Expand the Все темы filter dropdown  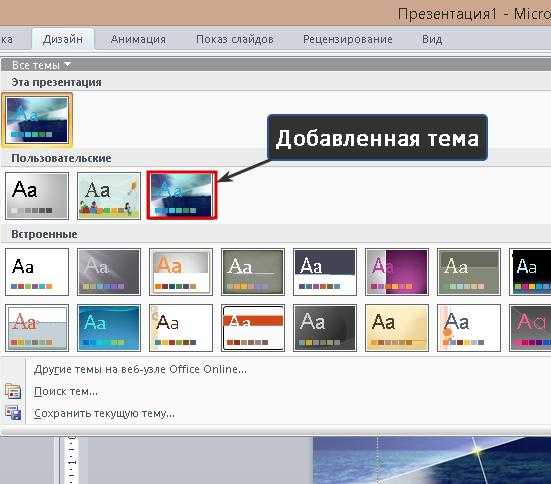point(41,65)
